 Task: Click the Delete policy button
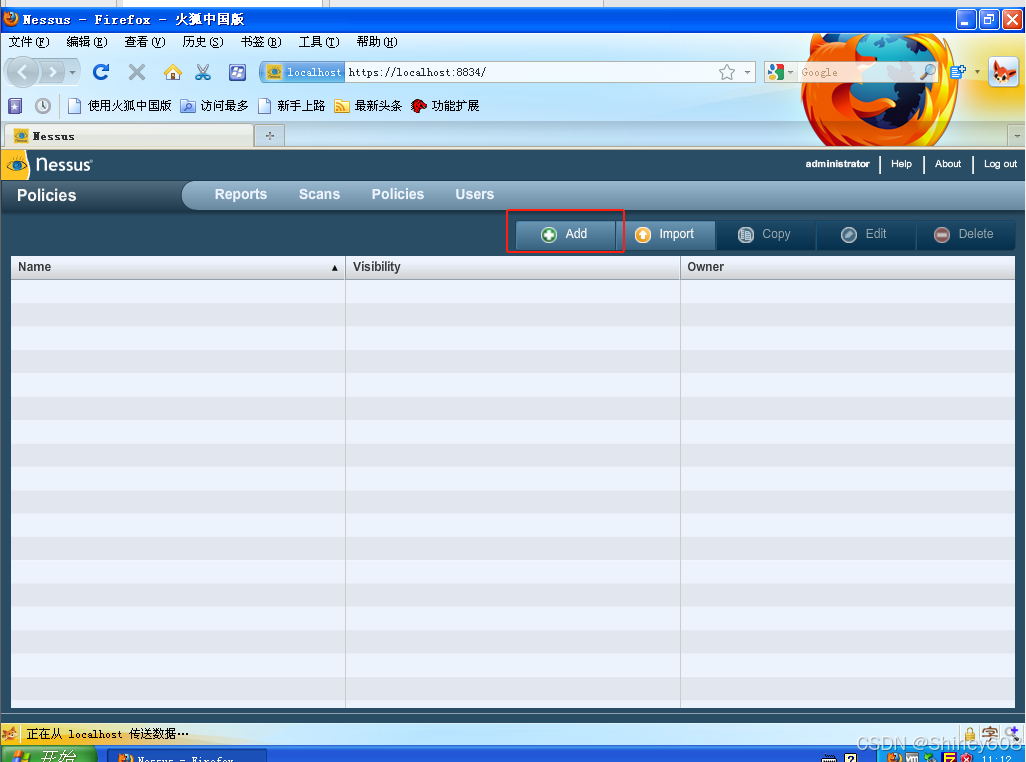point(965,234)
